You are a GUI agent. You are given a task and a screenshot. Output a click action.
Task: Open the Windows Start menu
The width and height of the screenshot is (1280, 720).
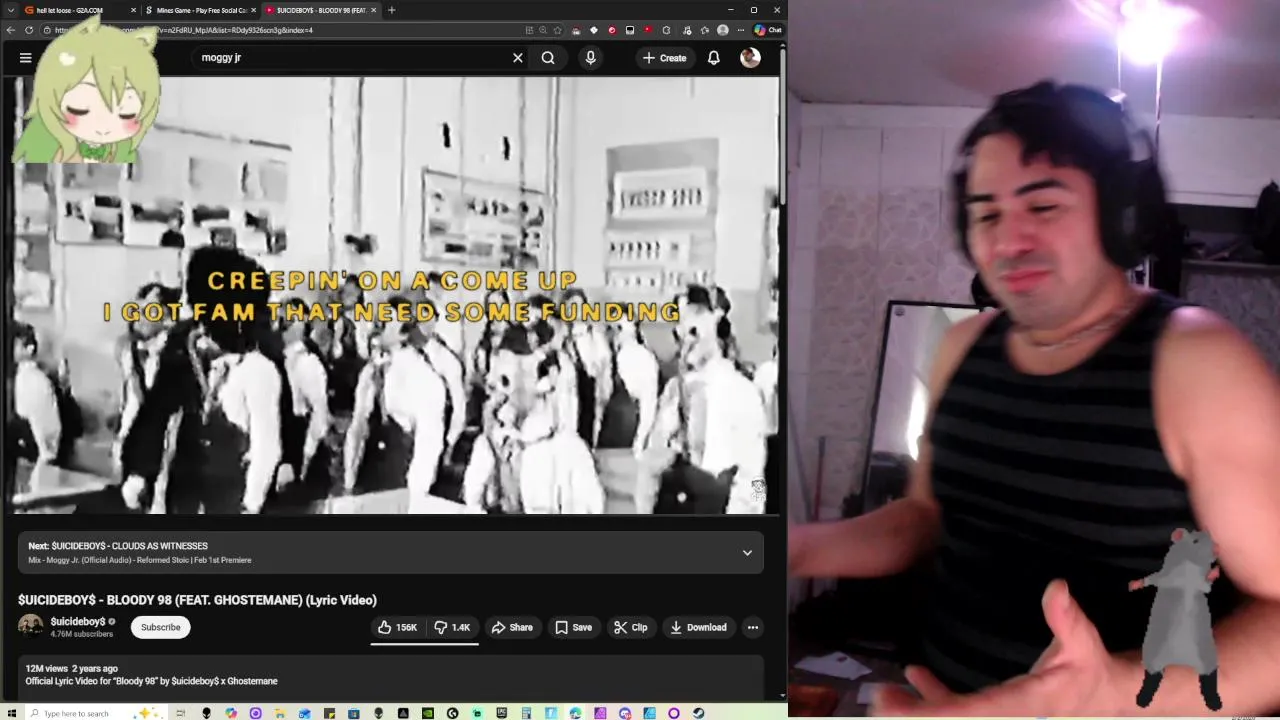coord(12,713)
